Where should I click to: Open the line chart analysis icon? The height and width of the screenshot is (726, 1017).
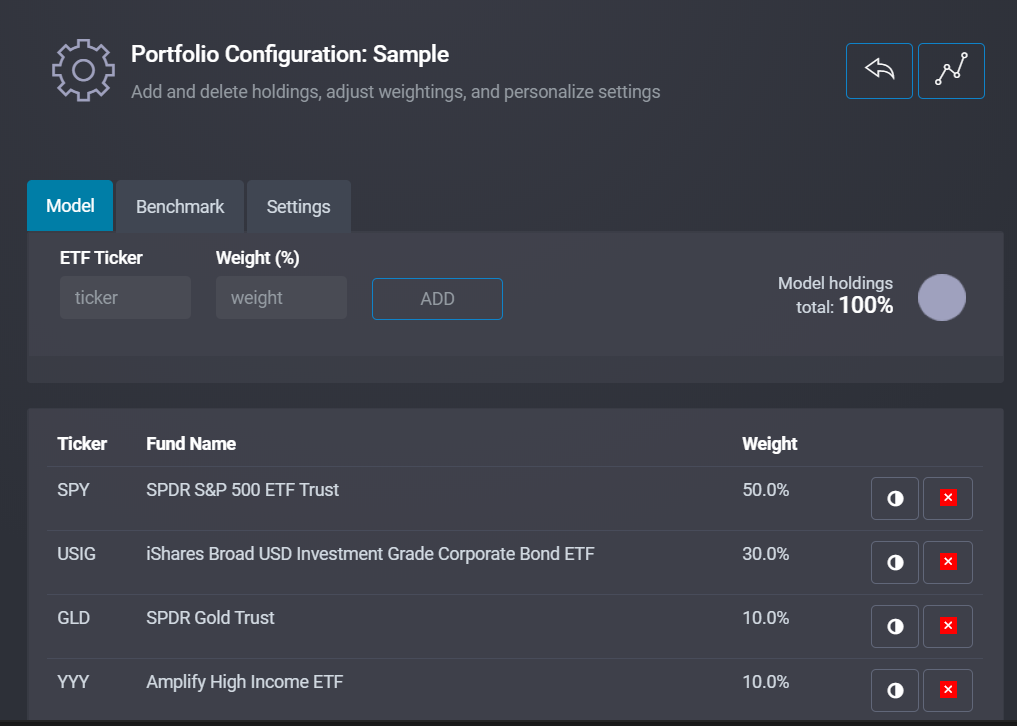pyautogui.click(x=951, y=70)
